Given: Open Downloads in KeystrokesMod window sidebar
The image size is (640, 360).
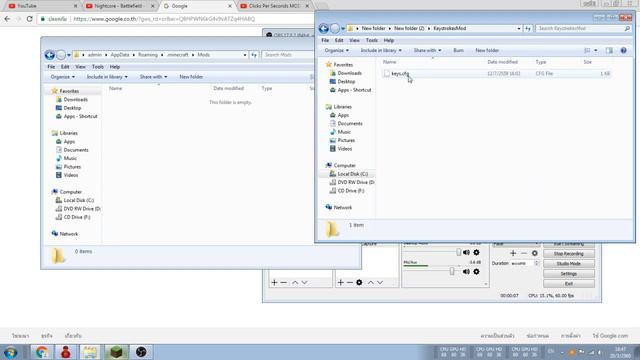Looking at the screenshot, I should [349, 73].
